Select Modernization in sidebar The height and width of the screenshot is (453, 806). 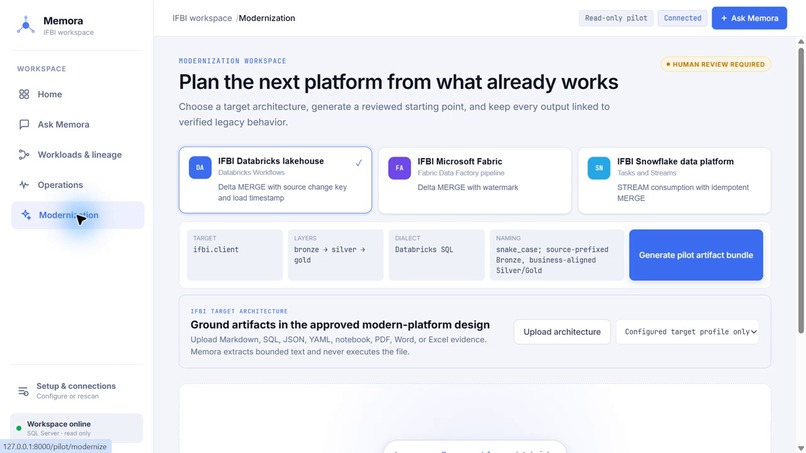point(77,215)
